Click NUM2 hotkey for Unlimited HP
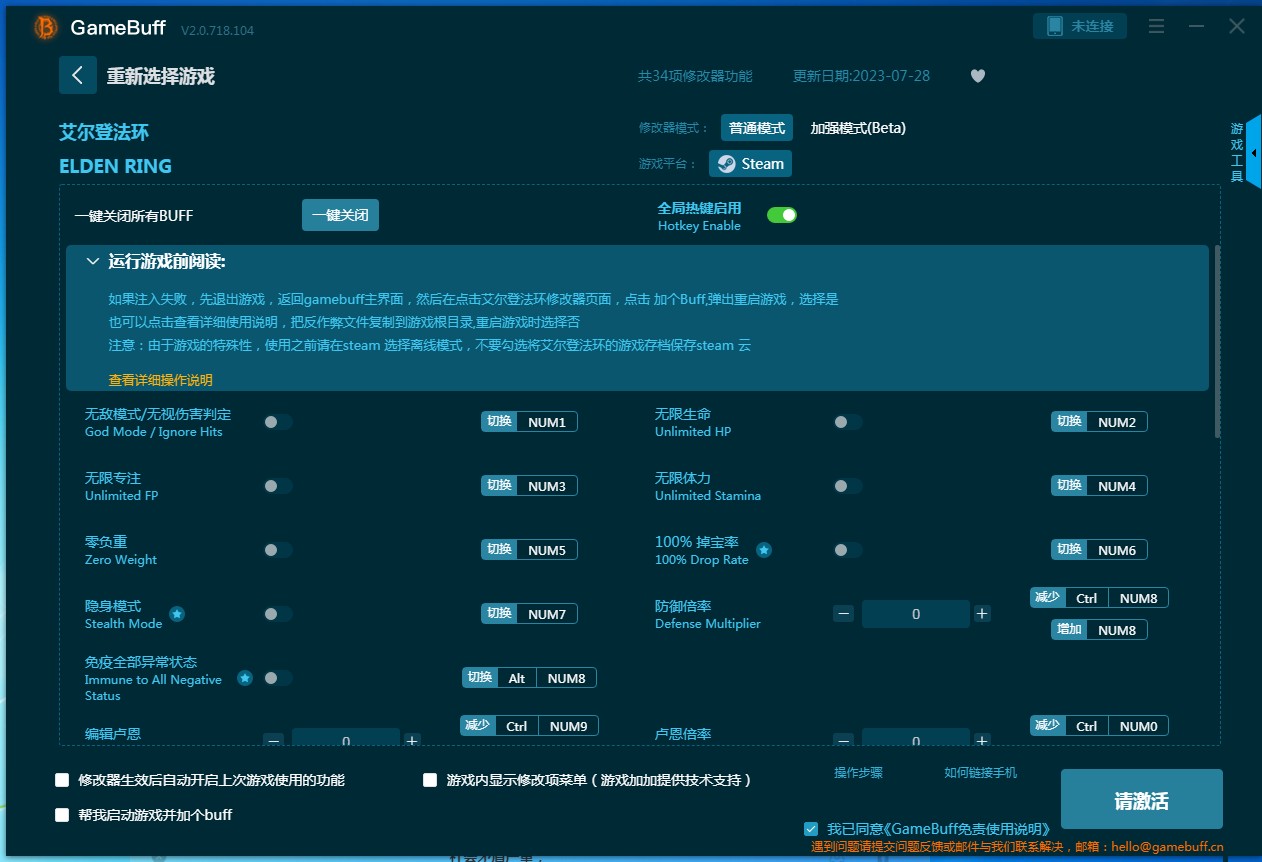 (x=1099, y=422)
